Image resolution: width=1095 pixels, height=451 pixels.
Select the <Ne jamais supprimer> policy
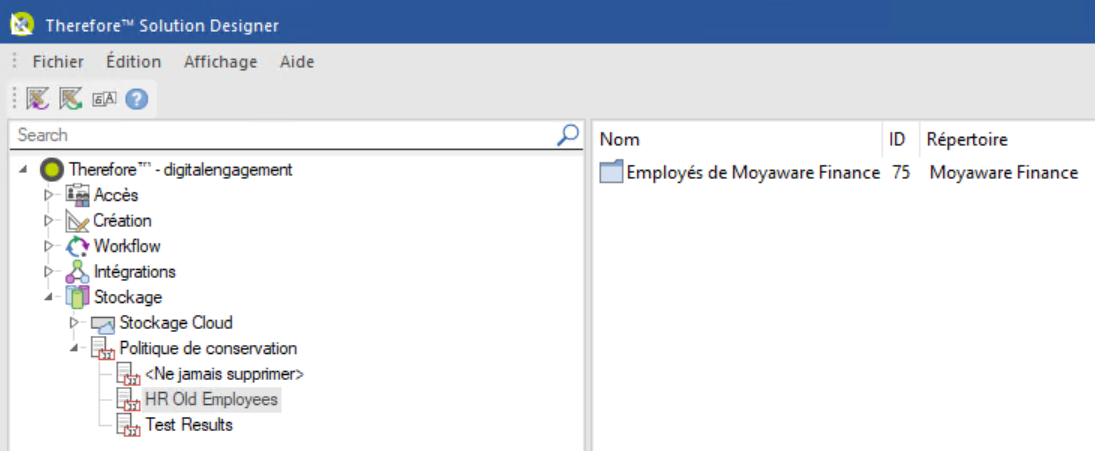pyautogui.click(x=224, y=374)
